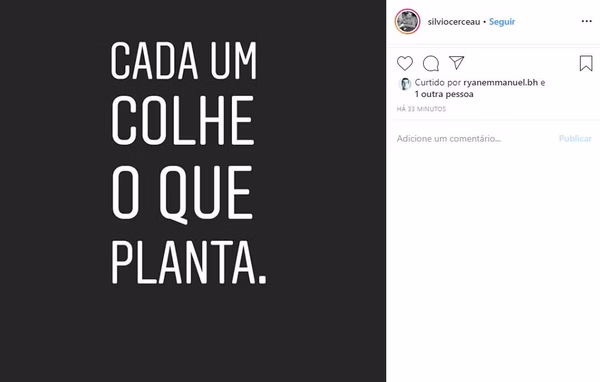
Task: Click the 'Curtido por' likes label
Action: click(x=438, y=82)
